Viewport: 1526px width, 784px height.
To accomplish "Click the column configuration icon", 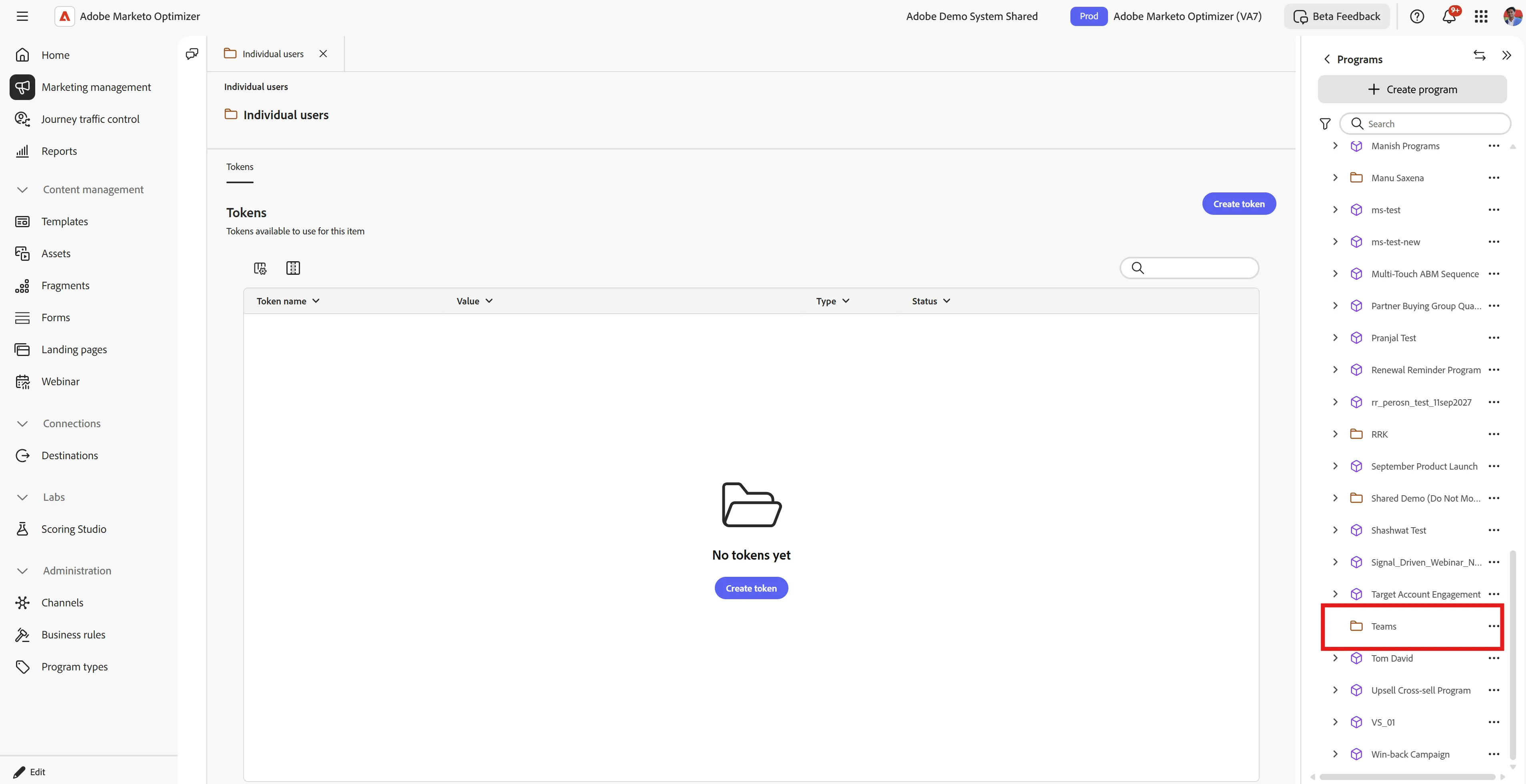I will pos(293,268).
